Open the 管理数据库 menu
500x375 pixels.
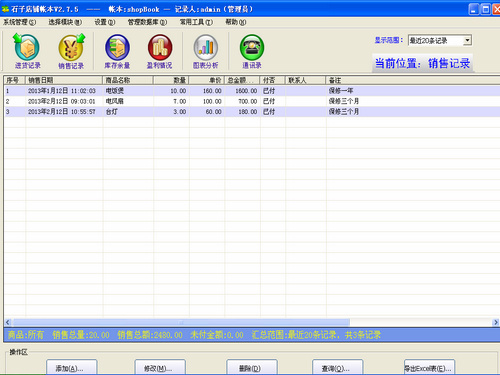147,22
